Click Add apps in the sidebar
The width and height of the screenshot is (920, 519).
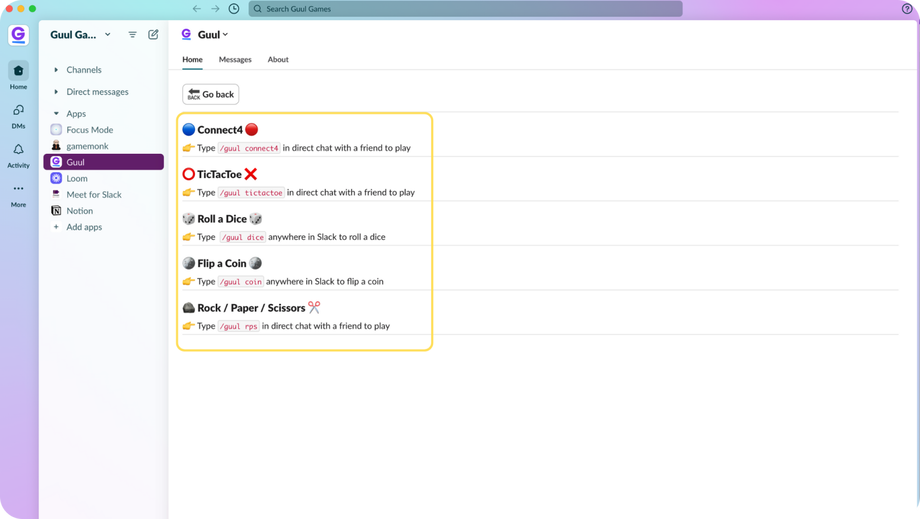84,227
